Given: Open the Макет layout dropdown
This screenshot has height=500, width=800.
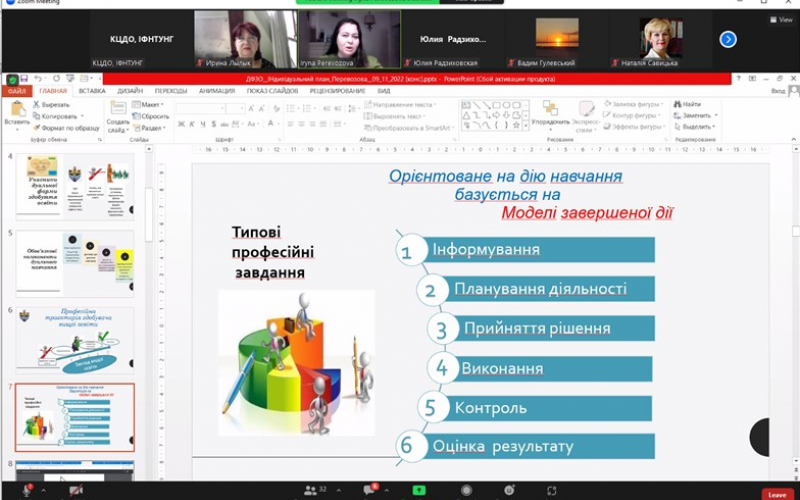Looking at the screenshot, I should (148, 105).
